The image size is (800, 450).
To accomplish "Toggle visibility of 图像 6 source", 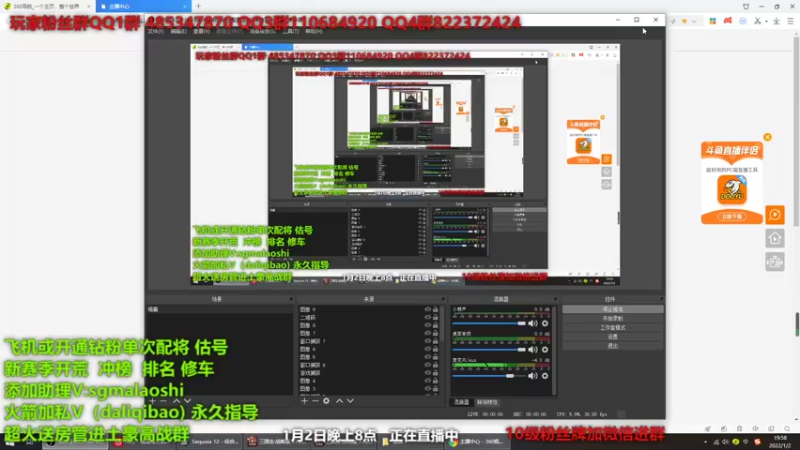I will coord(428,349).
